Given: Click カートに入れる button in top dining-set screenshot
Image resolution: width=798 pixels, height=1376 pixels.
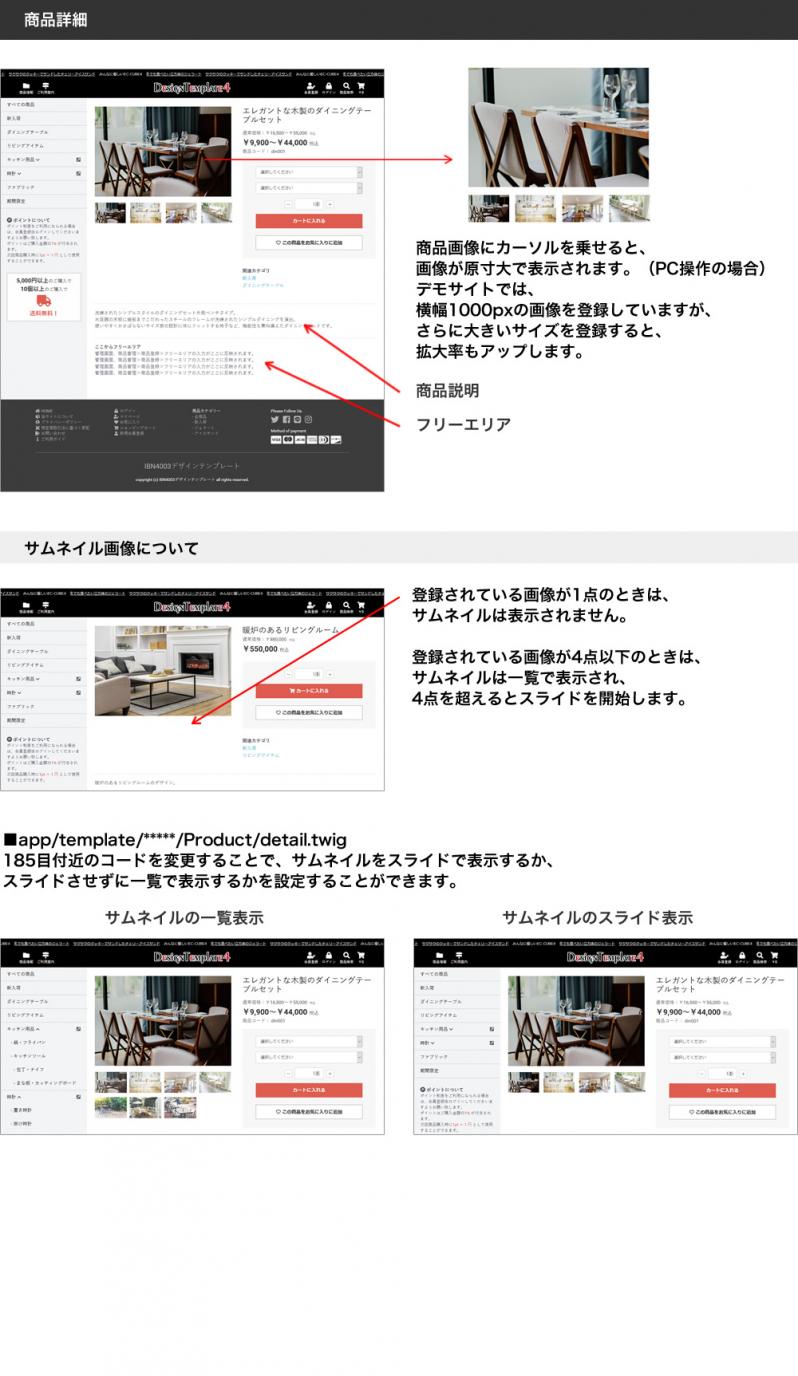Looking at the screenshot, I should coord(309,221).
